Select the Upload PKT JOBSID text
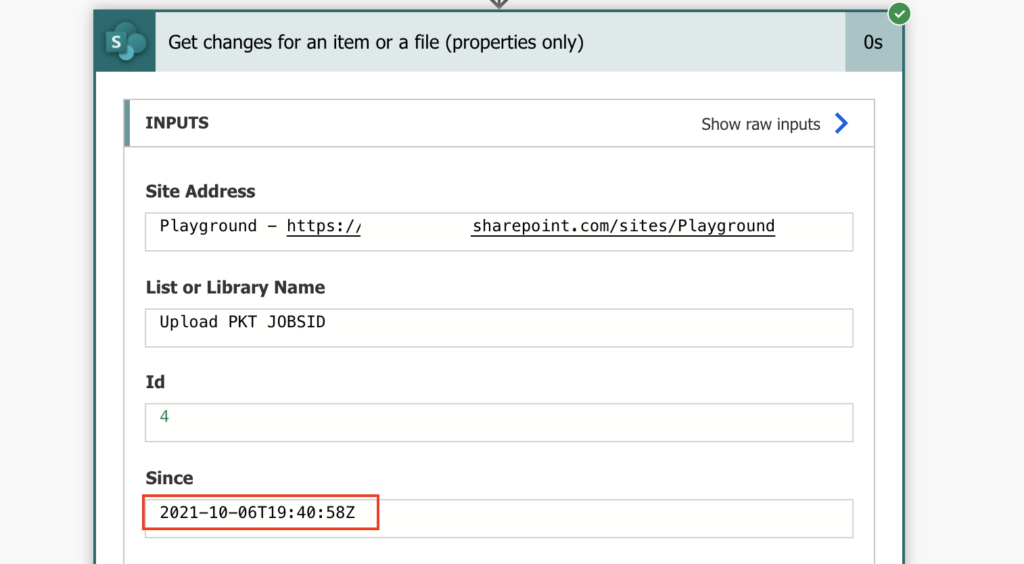 point(242,322)
